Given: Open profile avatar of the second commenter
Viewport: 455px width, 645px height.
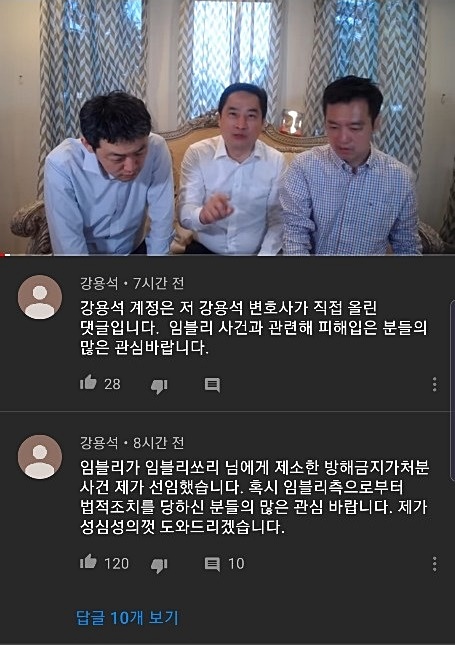Looking at the screenshot, I should (40, 457).
